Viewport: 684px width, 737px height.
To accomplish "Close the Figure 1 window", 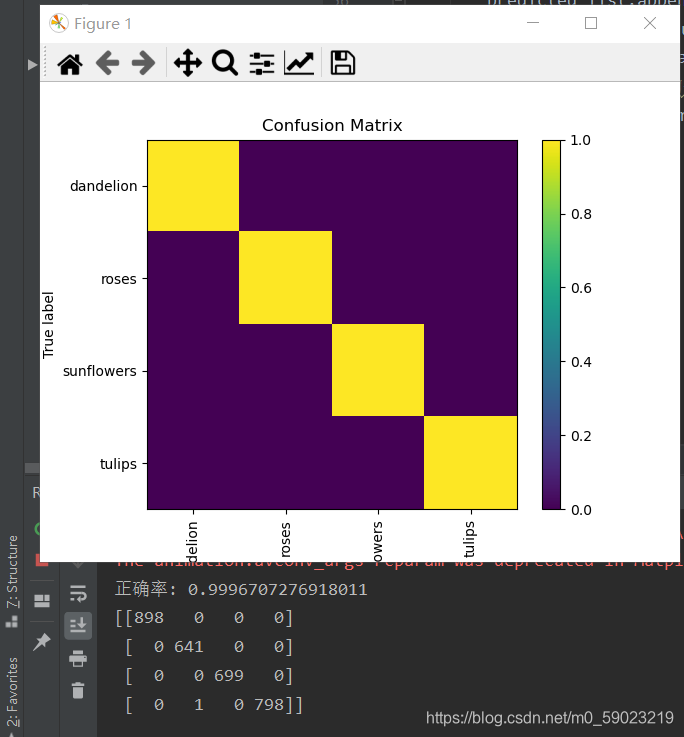I will pos(650,23).
